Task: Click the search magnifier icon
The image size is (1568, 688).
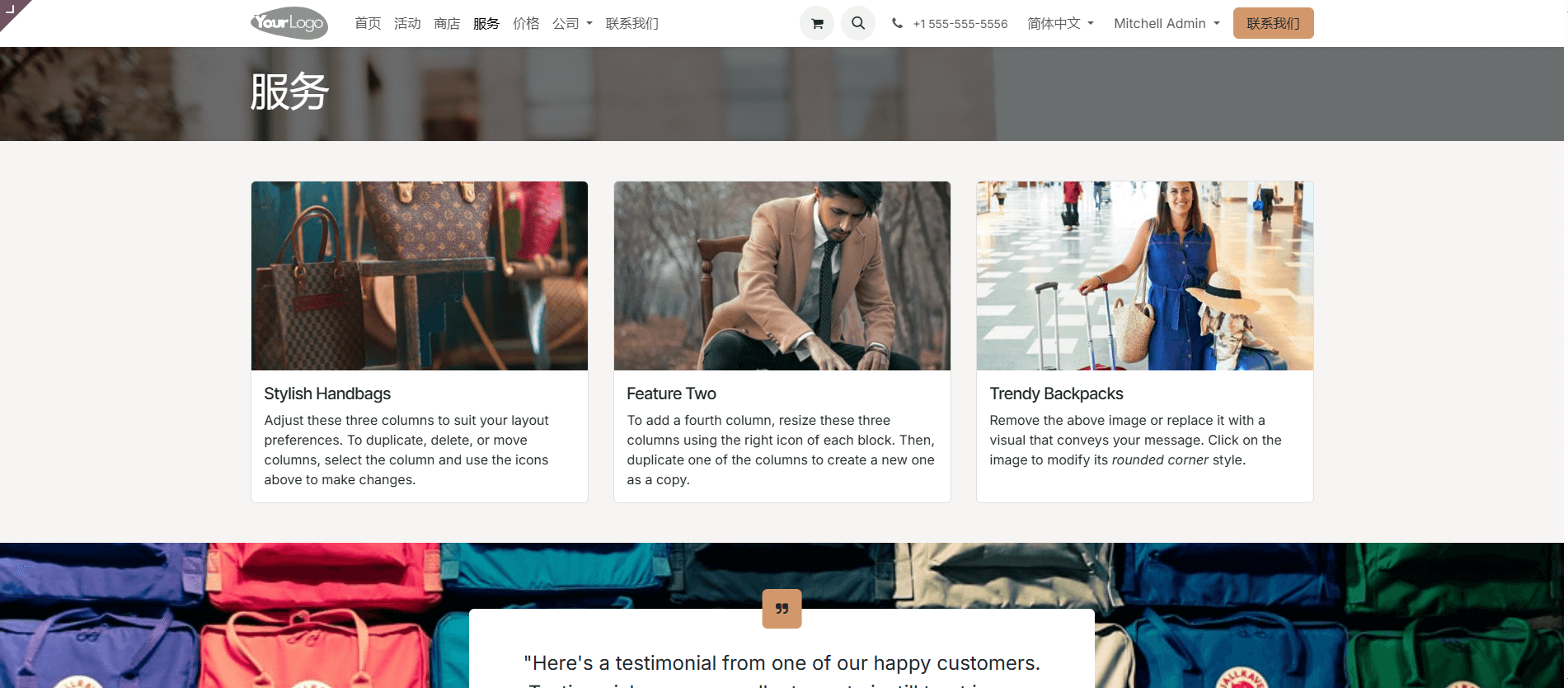Action: (x=857, y=23)
